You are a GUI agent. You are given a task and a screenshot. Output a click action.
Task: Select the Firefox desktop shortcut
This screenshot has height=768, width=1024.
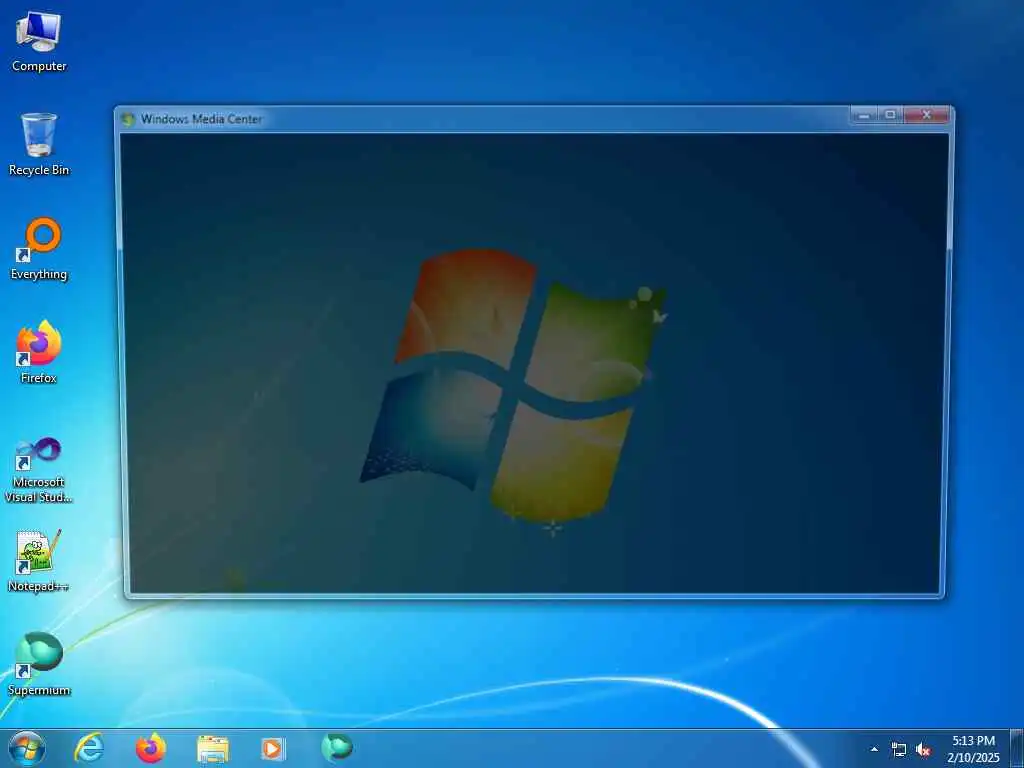coord(39,353)
